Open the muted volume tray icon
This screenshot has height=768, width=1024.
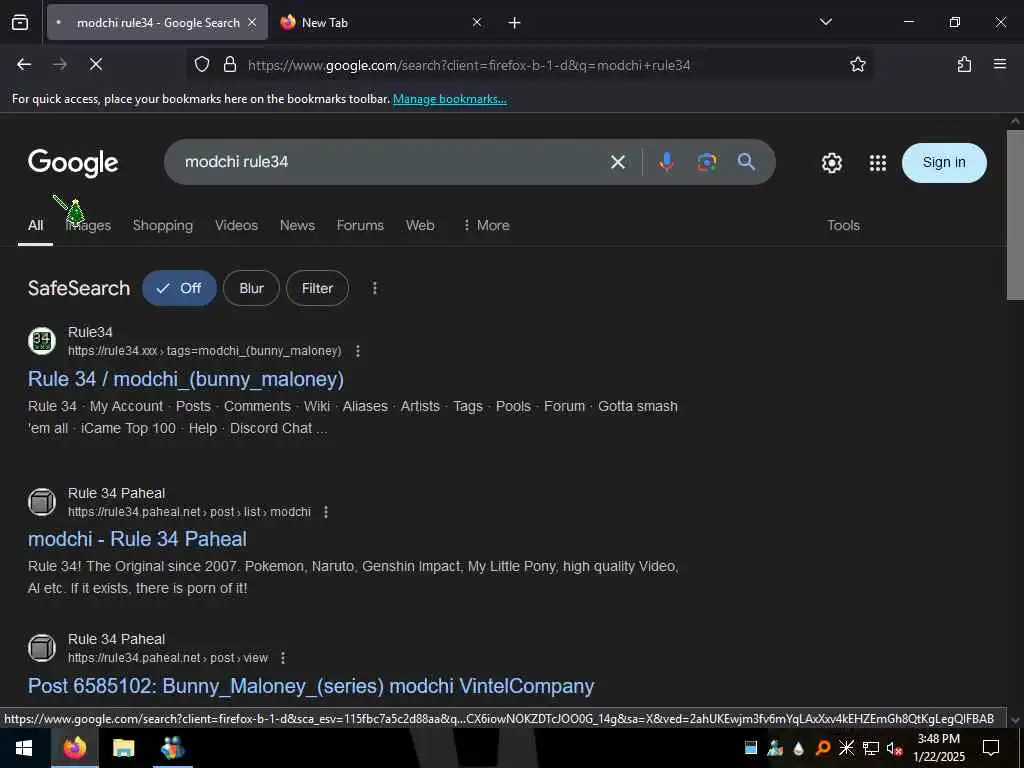pyautogui.click(x=894, y=748)
